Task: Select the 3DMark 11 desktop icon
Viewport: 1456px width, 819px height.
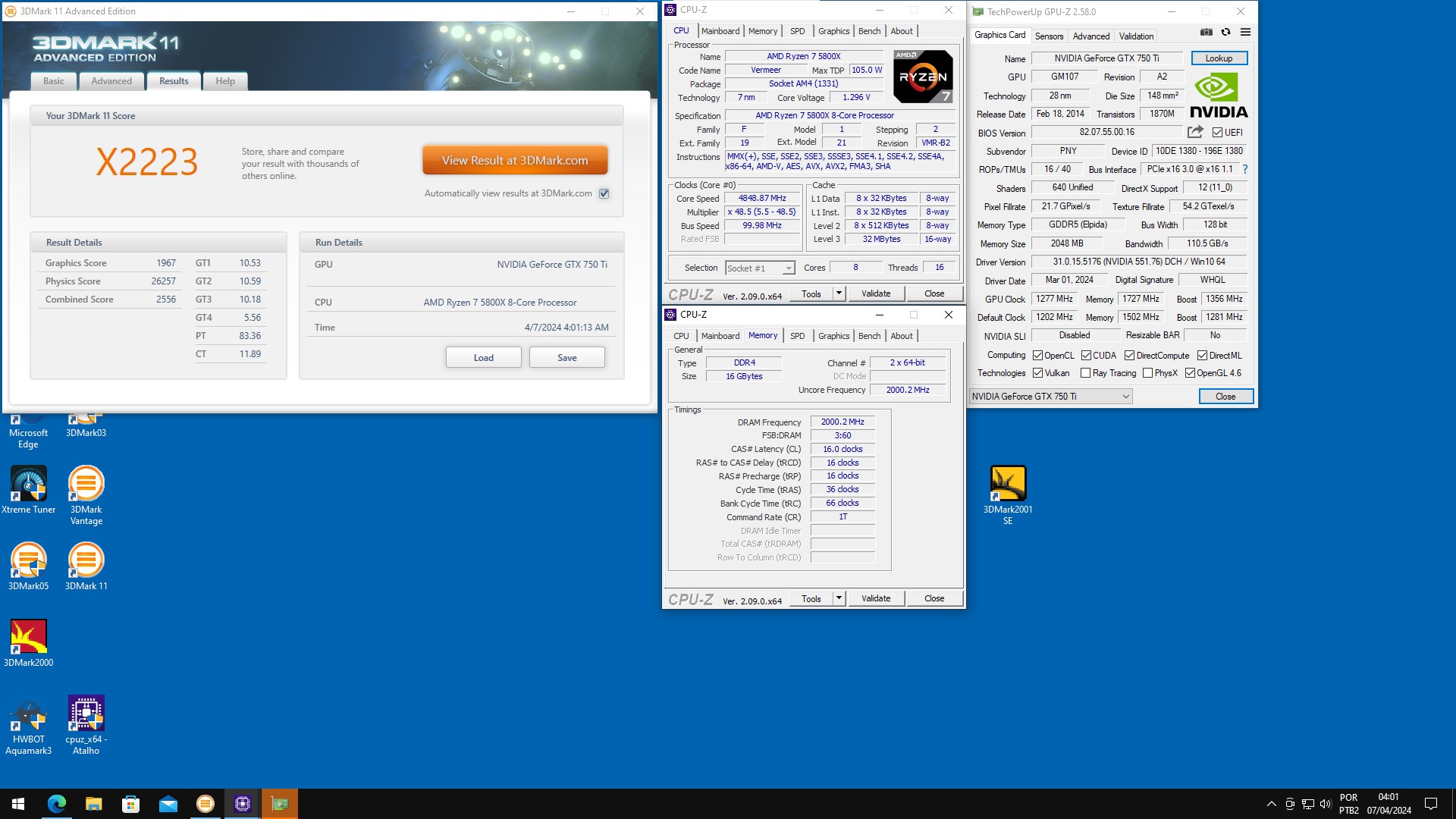Action: (86, 566)
